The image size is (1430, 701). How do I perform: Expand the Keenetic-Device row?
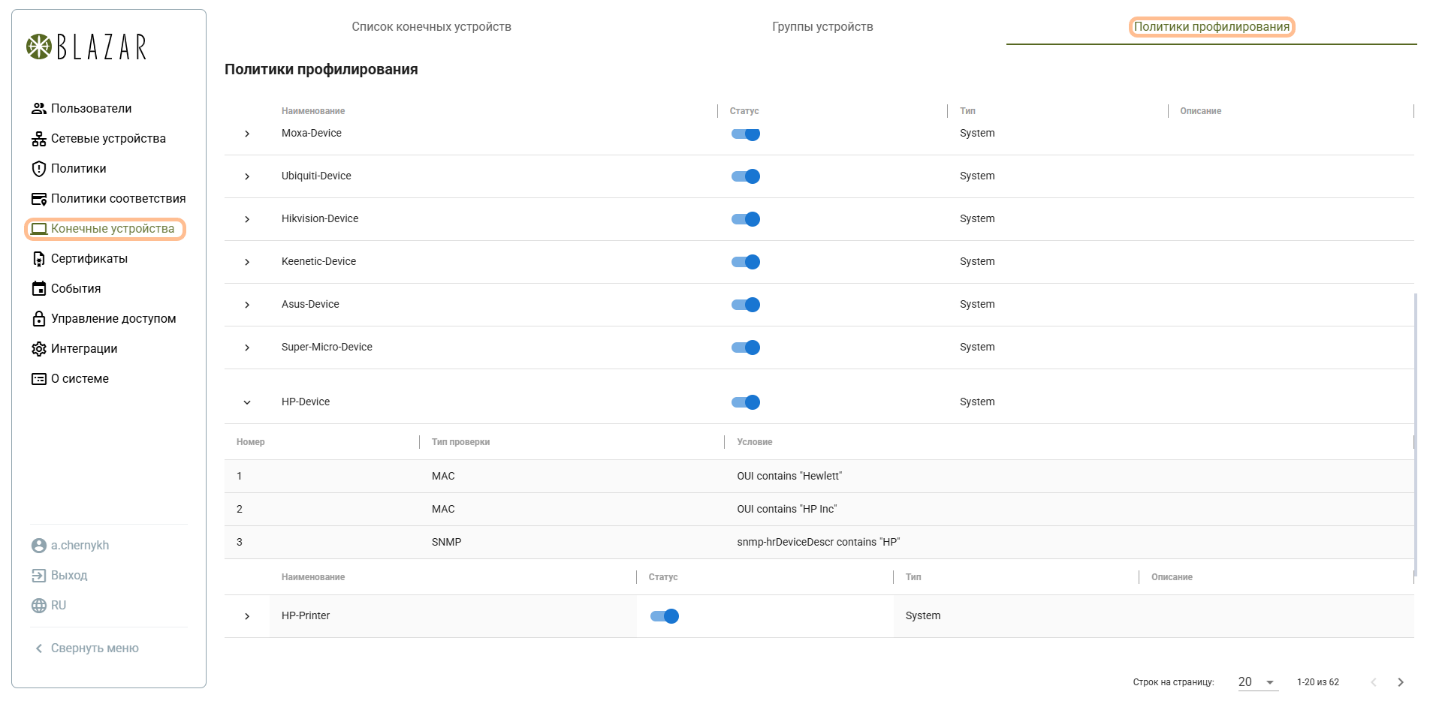coord(247,262)
